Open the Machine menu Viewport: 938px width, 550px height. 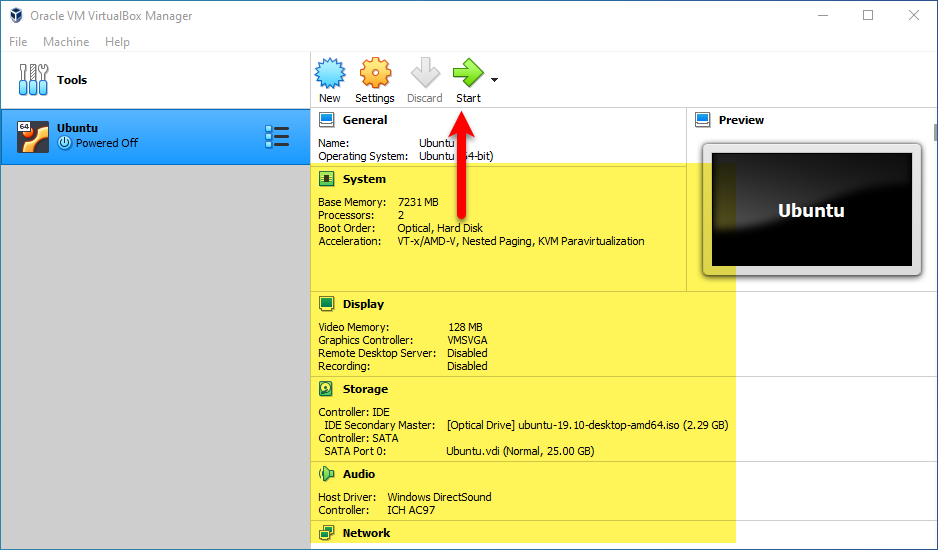tap(66, 42)
